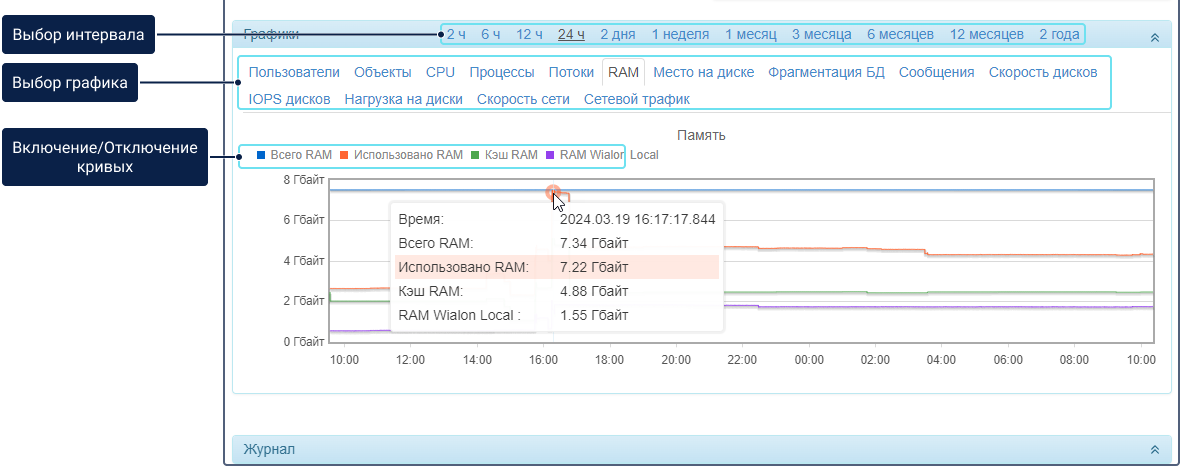Switch to the Пользователи chart
The width and height of the screenshot is (1180, 466).
coord(294,72)
